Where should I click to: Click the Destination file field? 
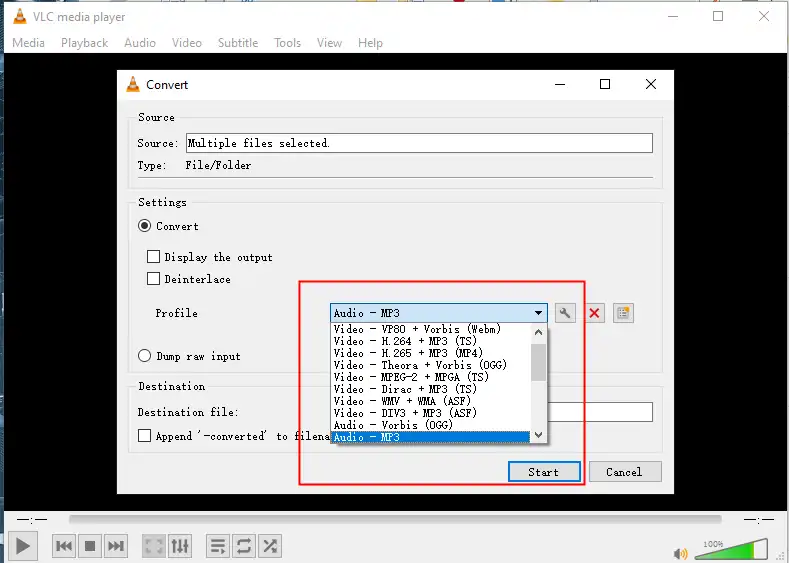point(600,412)
